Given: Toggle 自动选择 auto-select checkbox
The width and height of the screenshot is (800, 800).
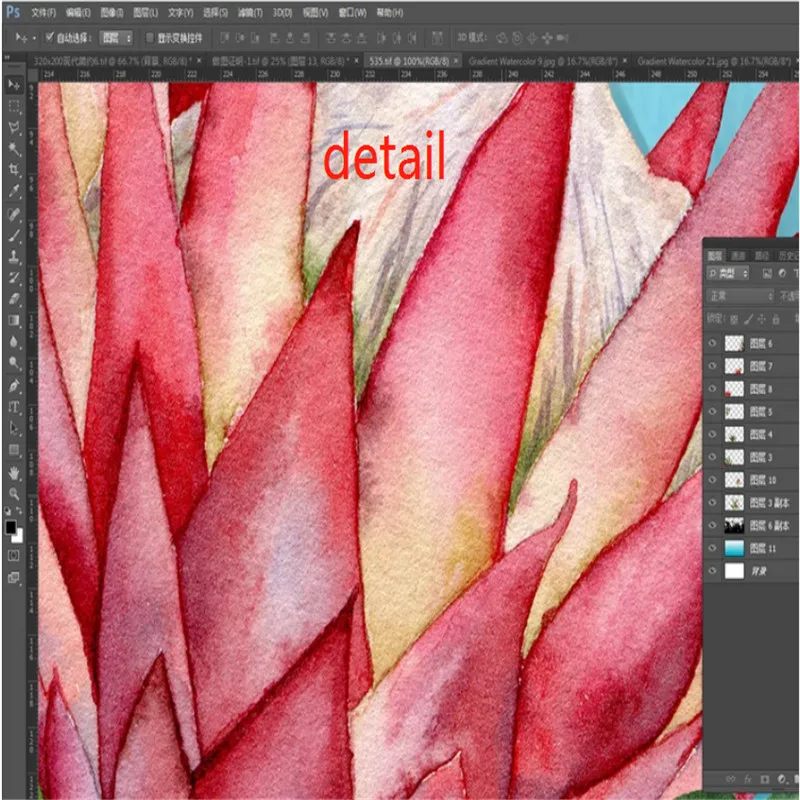Looking at the screenshot, I should 49,37.
